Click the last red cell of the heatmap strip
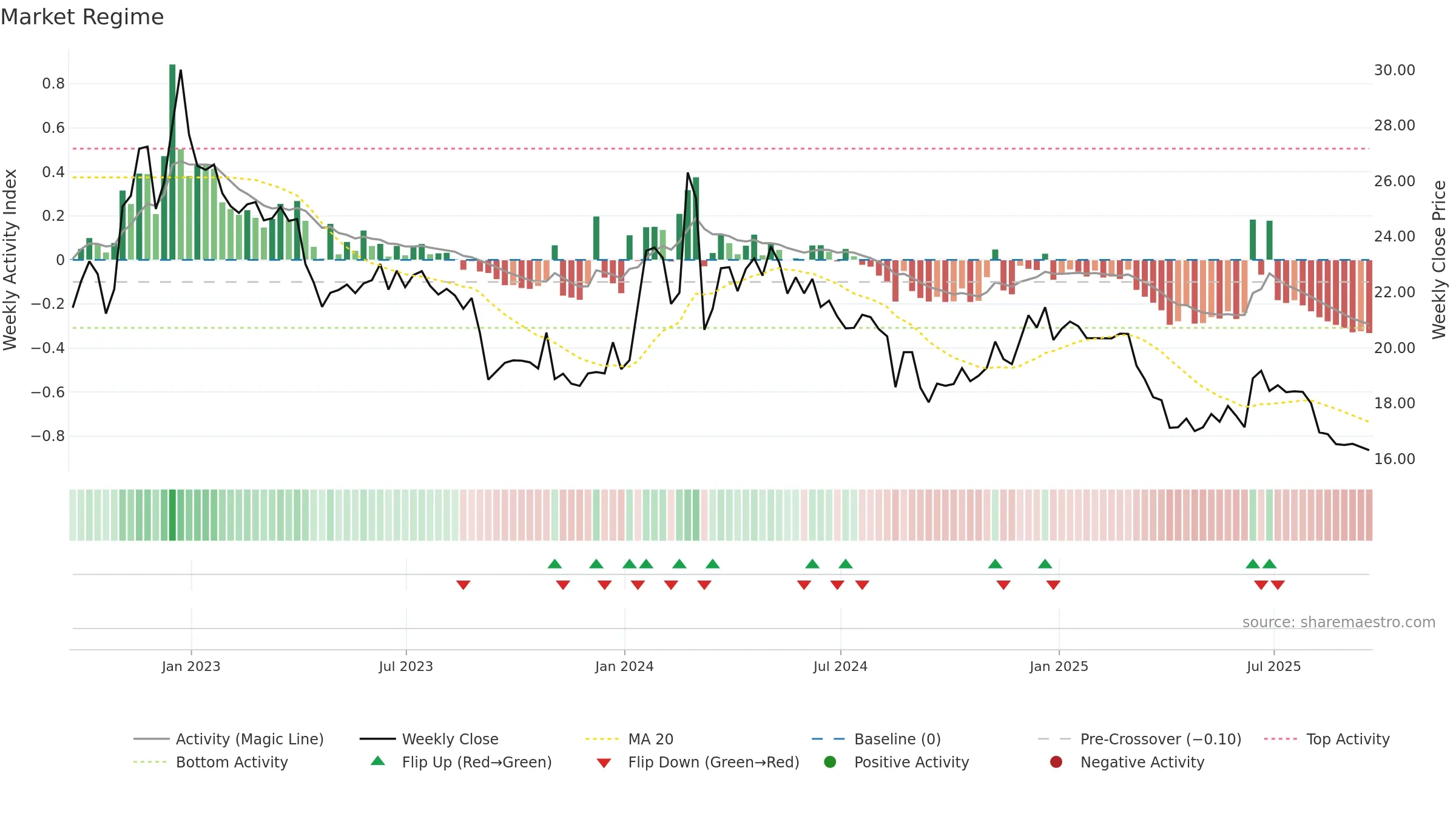The height and width of the screenshot is (819, 1456). click(1369, 515)
